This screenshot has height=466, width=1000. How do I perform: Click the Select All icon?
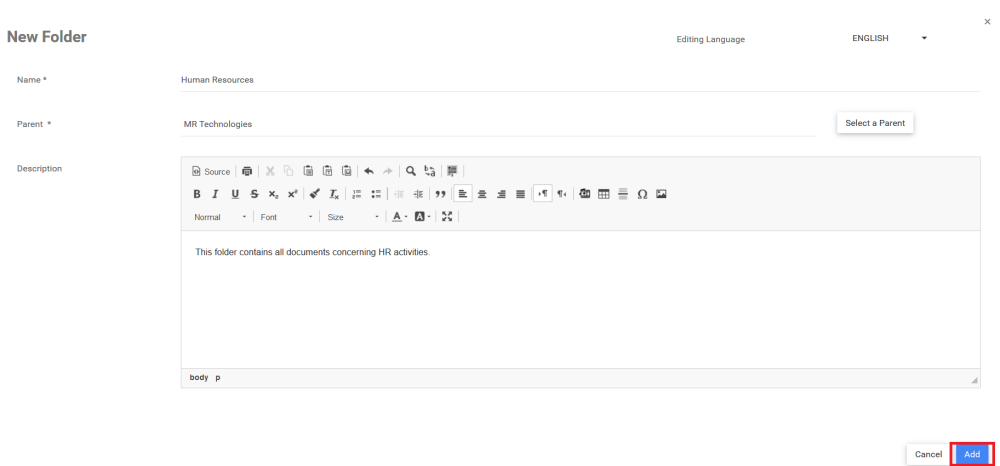coord(452,171)
